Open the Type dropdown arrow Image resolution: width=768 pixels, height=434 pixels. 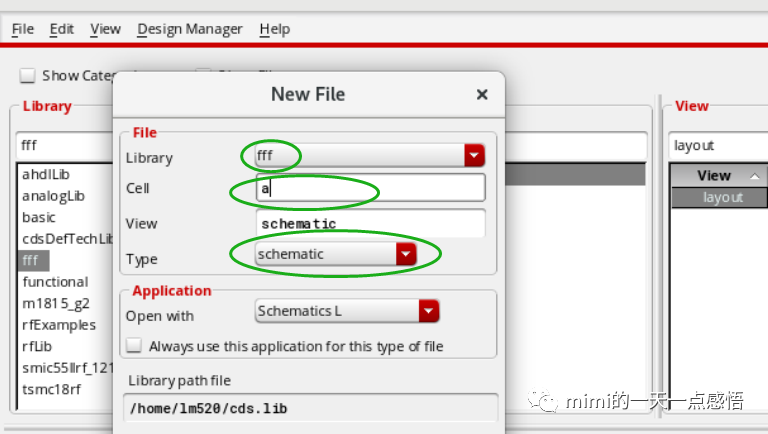tap(406, 254)
